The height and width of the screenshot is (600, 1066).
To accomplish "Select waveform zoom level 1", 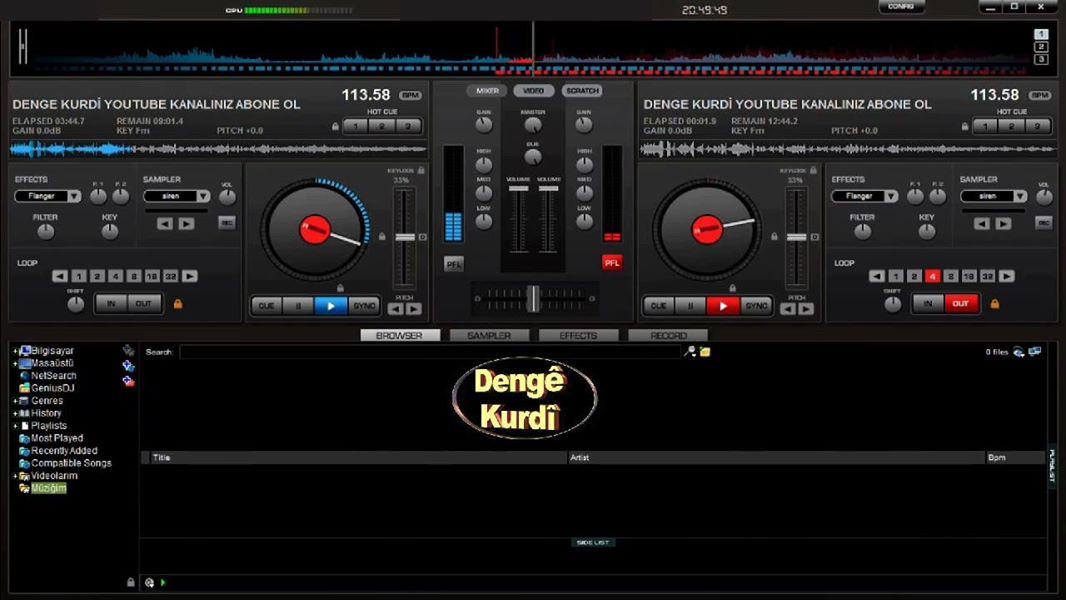I will [1041, 34].
